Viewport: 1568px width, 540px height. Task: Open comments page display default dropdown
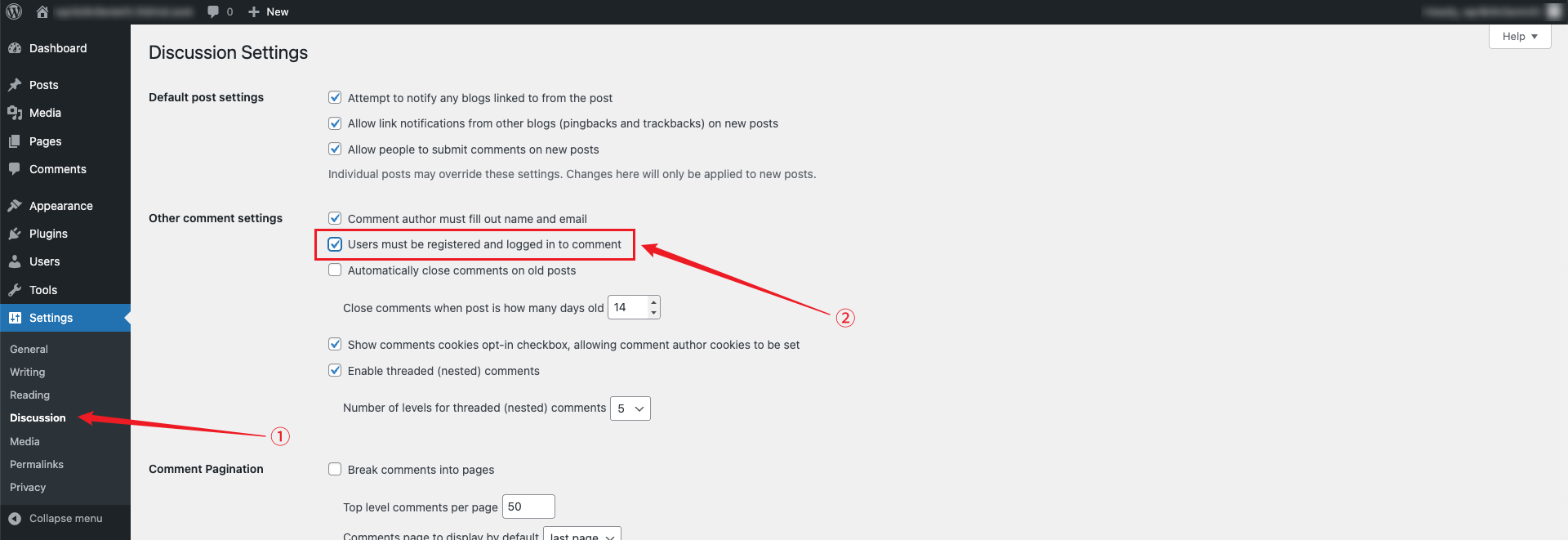[582, 534]
